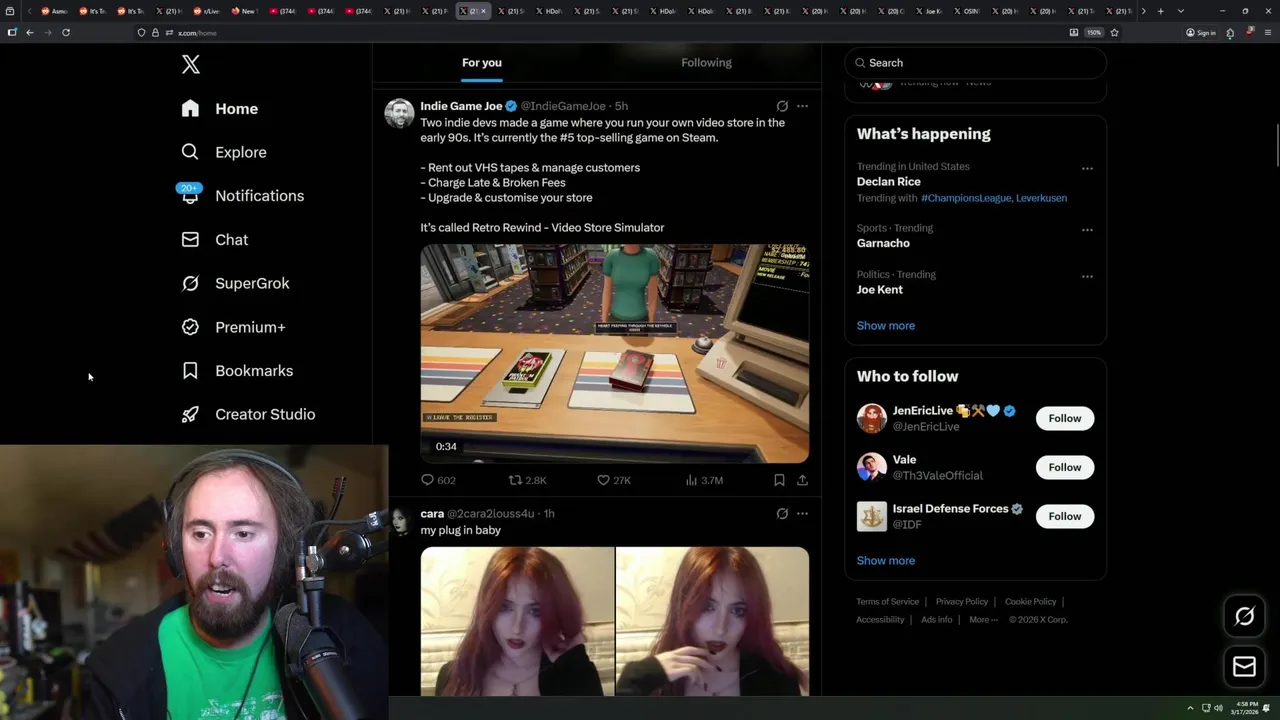Open the Explore search icon

[190, 152]
